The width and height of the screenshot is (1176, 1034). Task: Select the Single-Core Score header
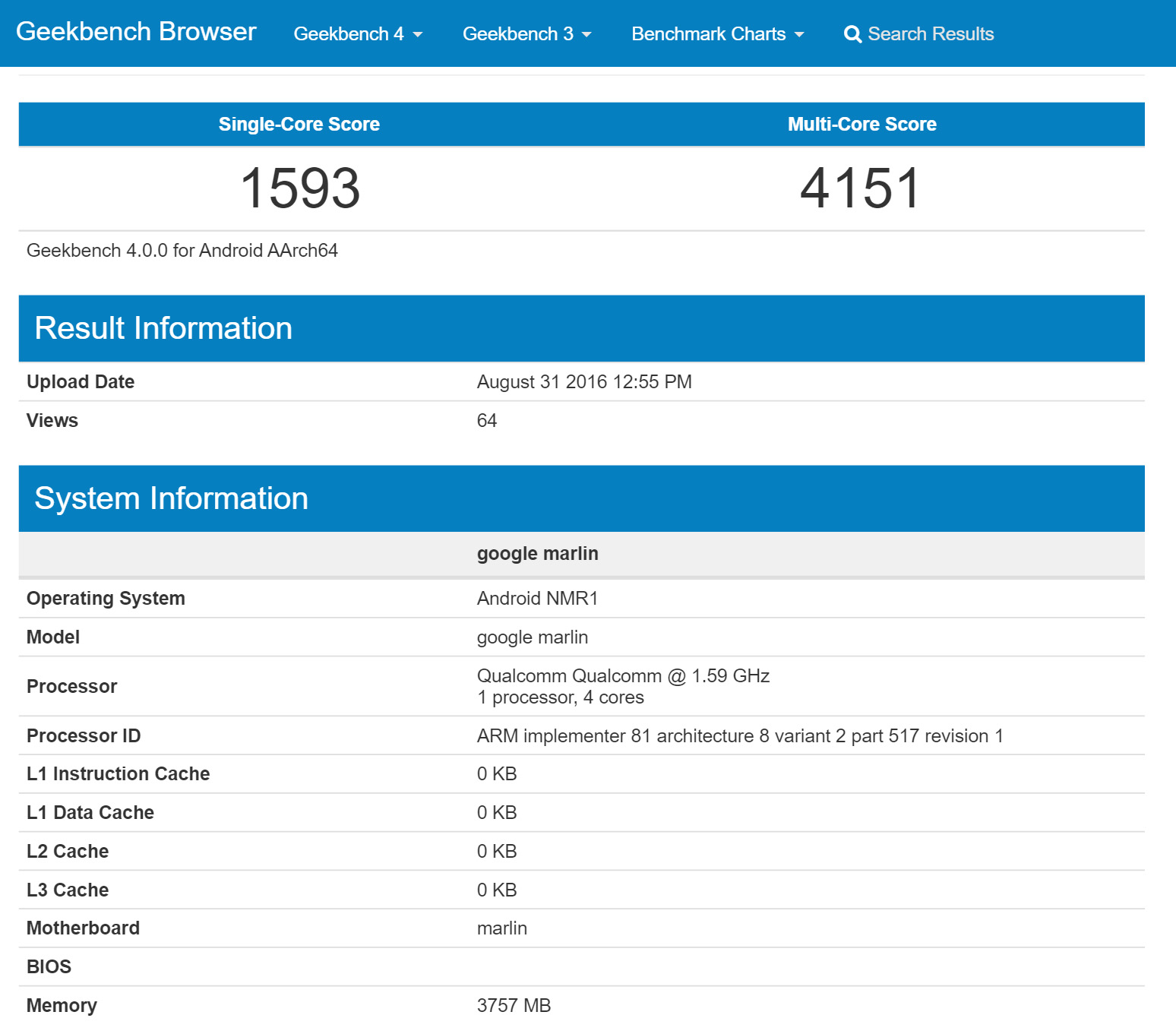pyautogui.click(x=299, y=124)
